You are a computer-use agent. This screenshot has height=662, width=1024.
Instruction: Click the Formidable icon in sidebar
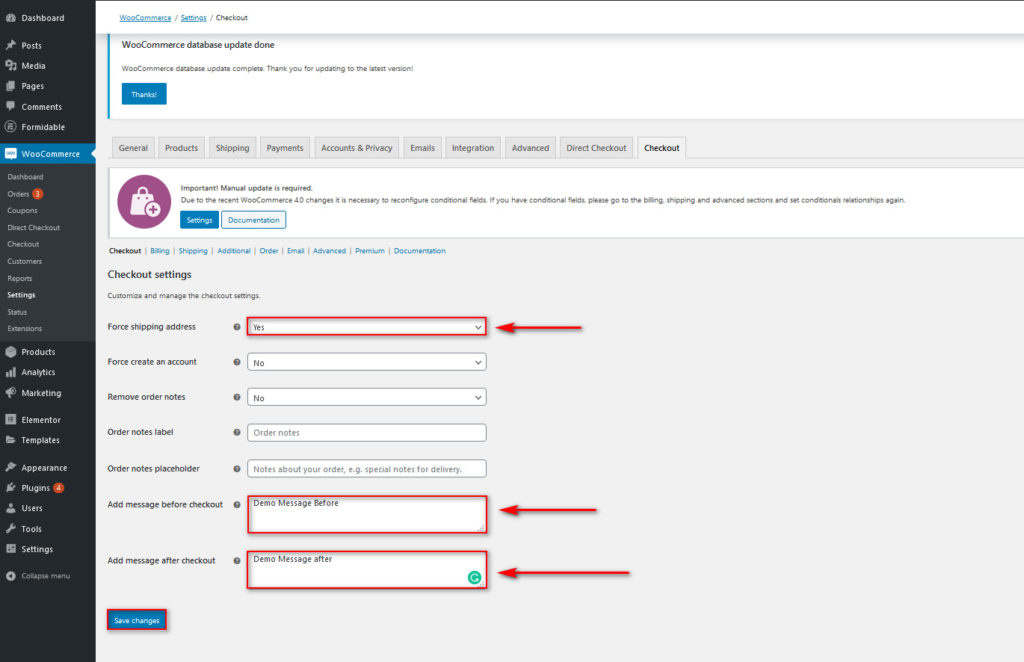pyautogui.click(x=10, y=127)
